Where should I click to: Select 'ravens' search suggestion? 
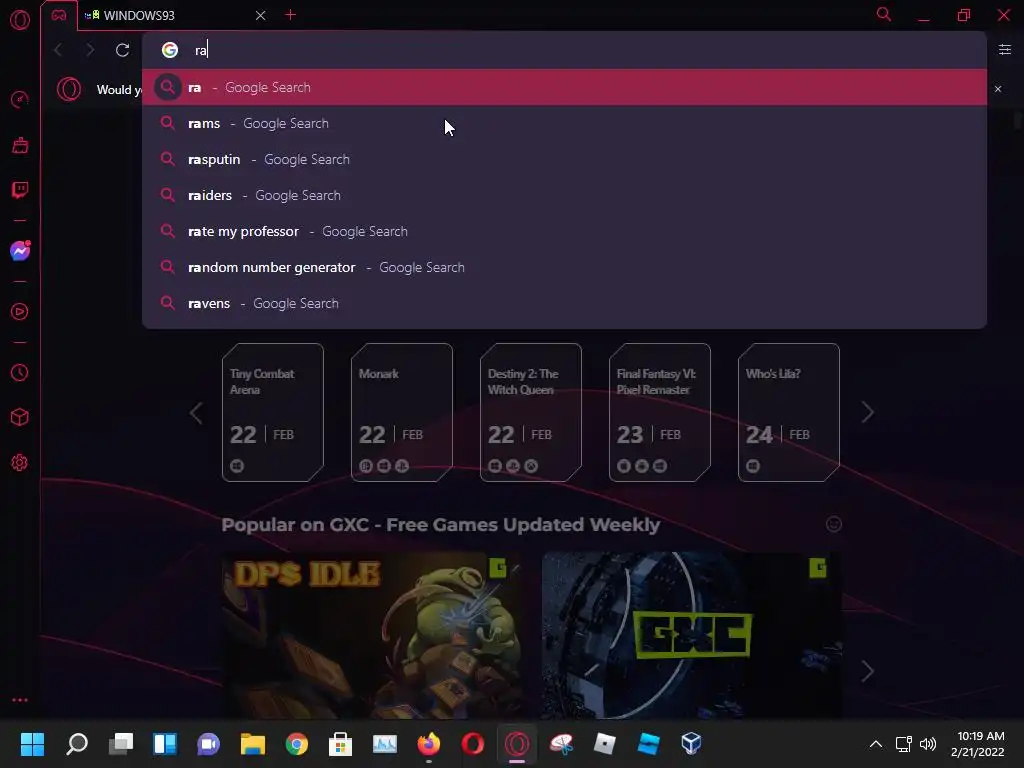click(564, 303)
